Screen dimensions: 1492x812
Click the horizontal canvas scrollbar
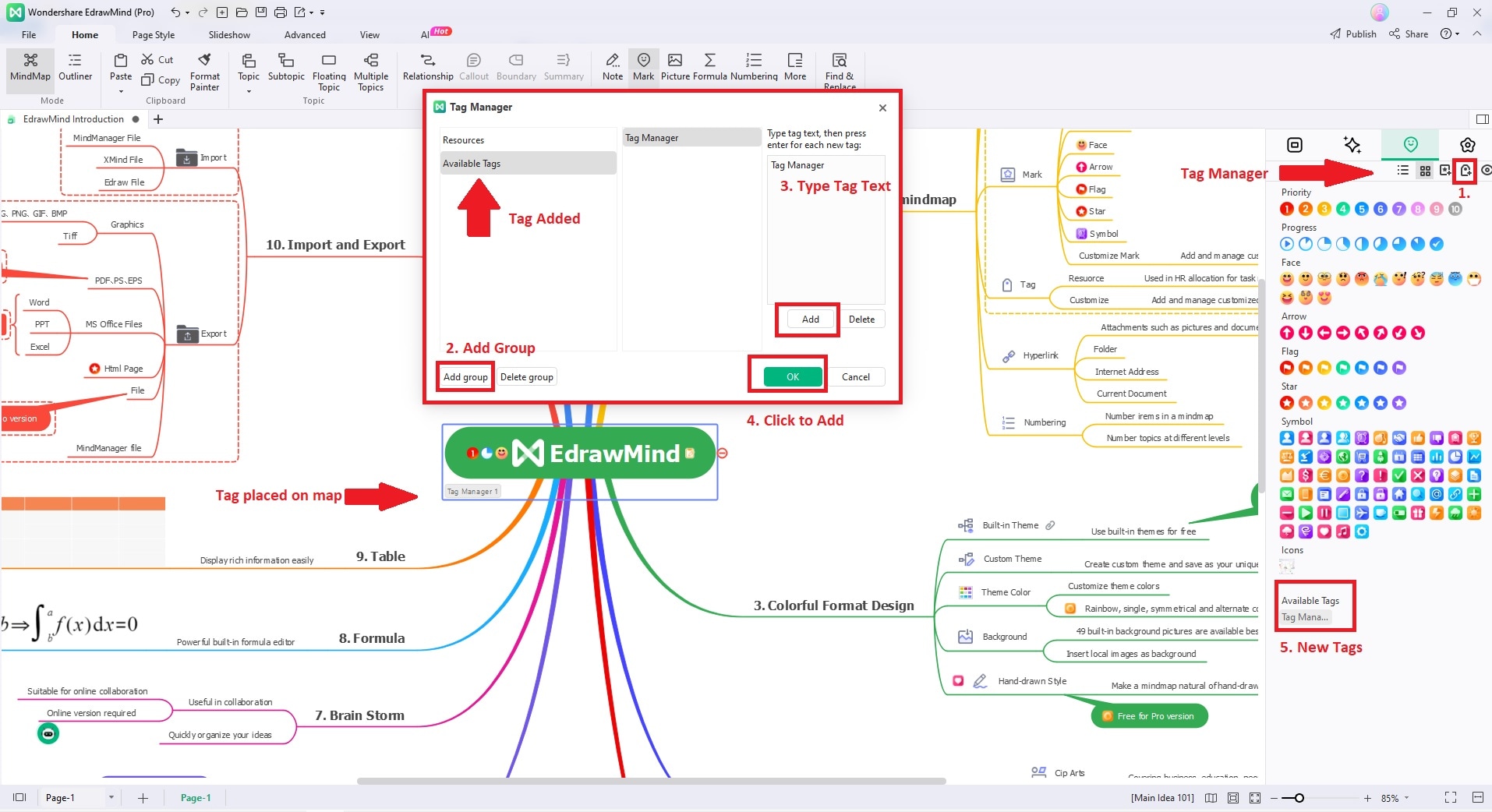click(x=652, y=781)
